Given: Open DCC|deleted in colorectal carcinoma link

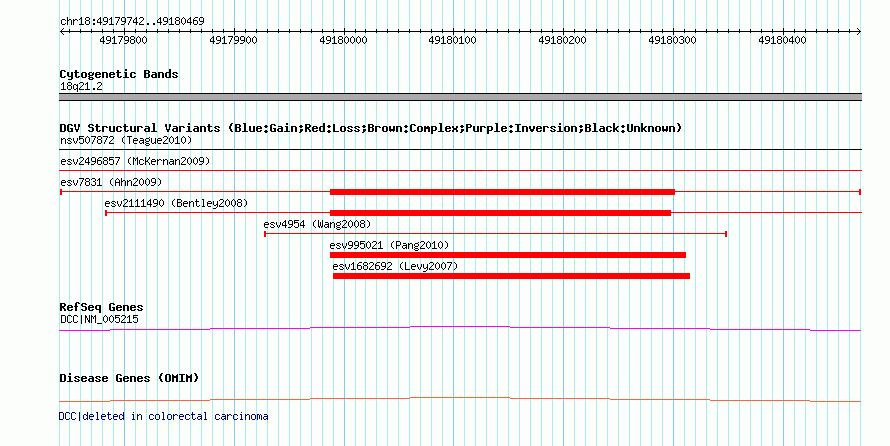Looking at the screenshot, I should [x=163, y=416].
